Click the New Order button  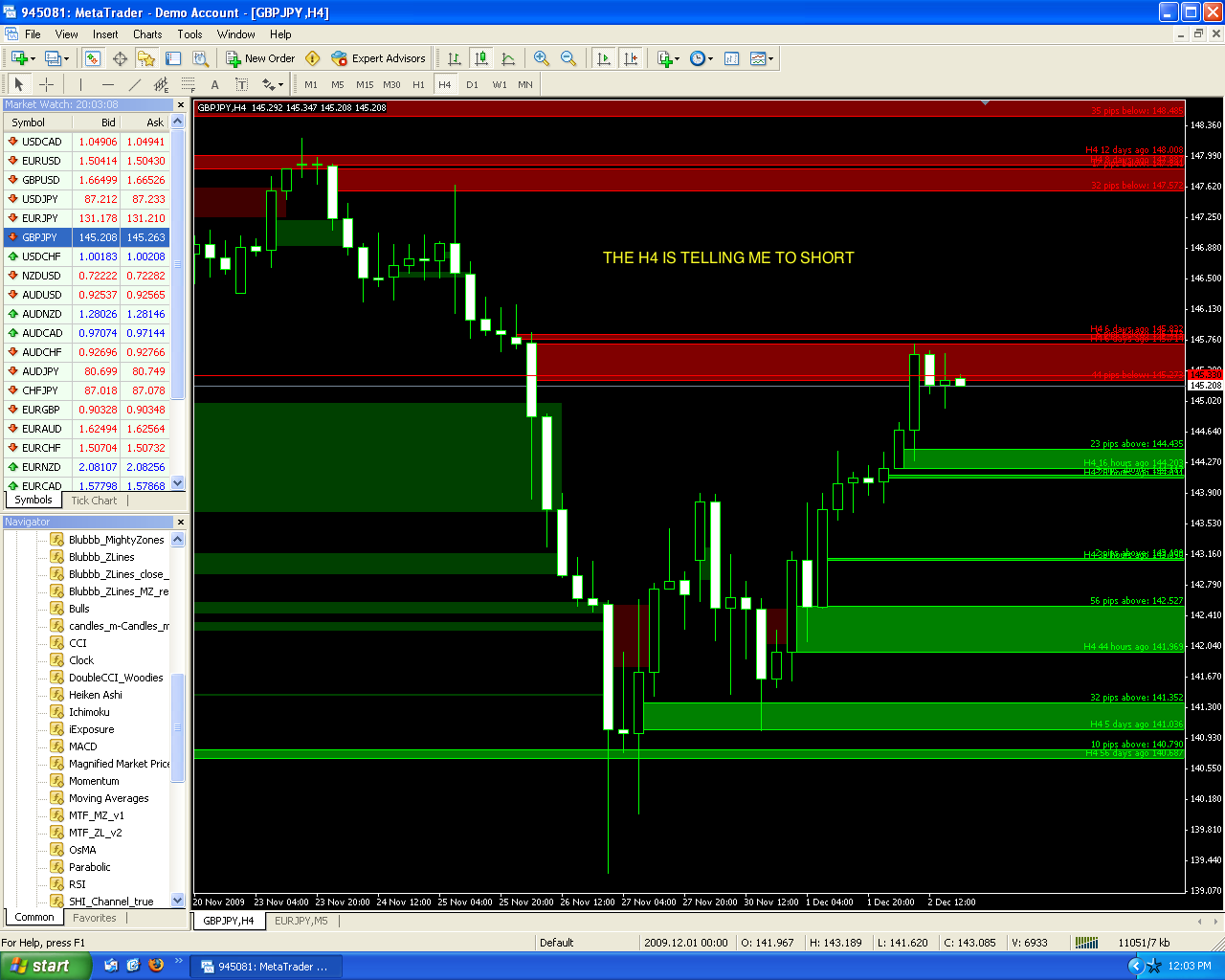coord(260,58)
